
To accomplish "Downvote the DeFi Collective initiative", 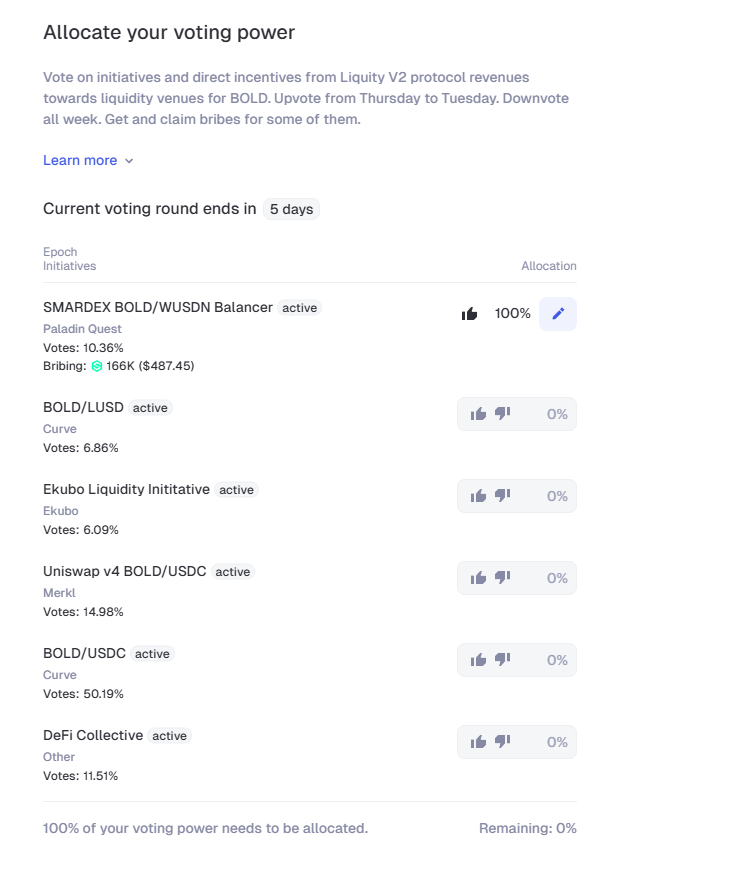I will (x=502, y=742).
